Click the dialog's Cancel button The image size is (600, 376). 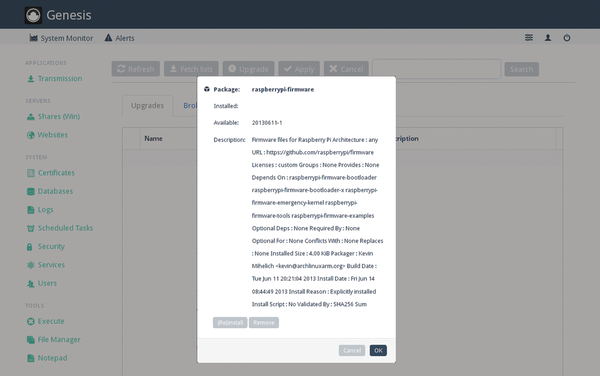point(352,350)
